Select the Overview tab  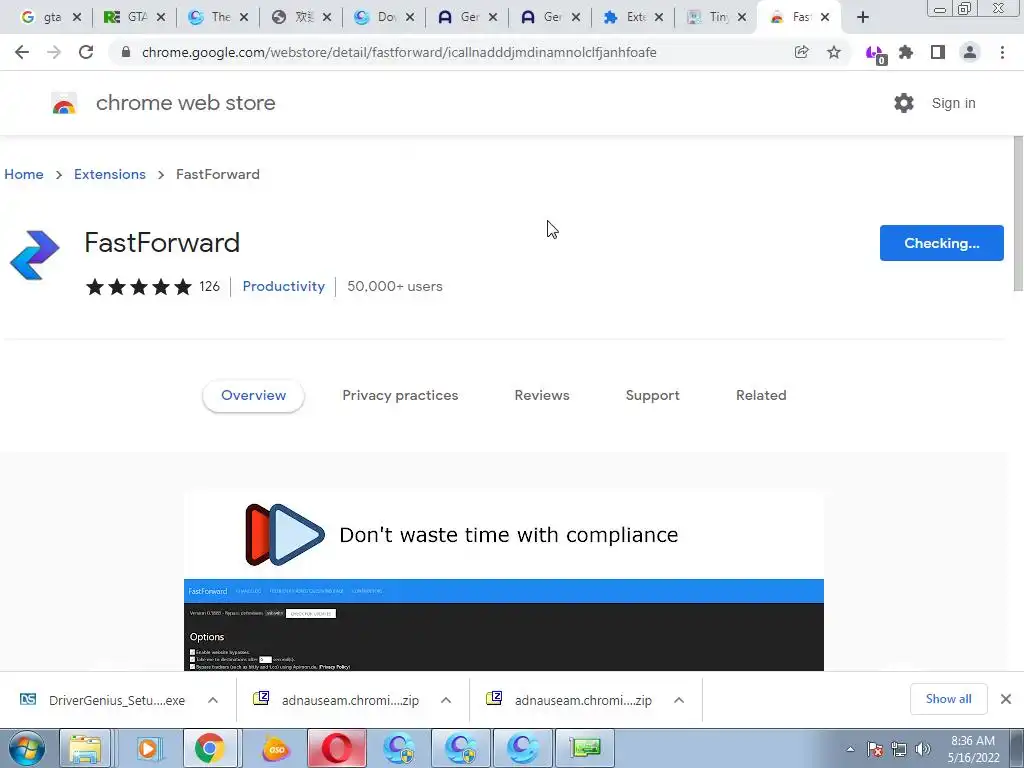tap(253, 395)
